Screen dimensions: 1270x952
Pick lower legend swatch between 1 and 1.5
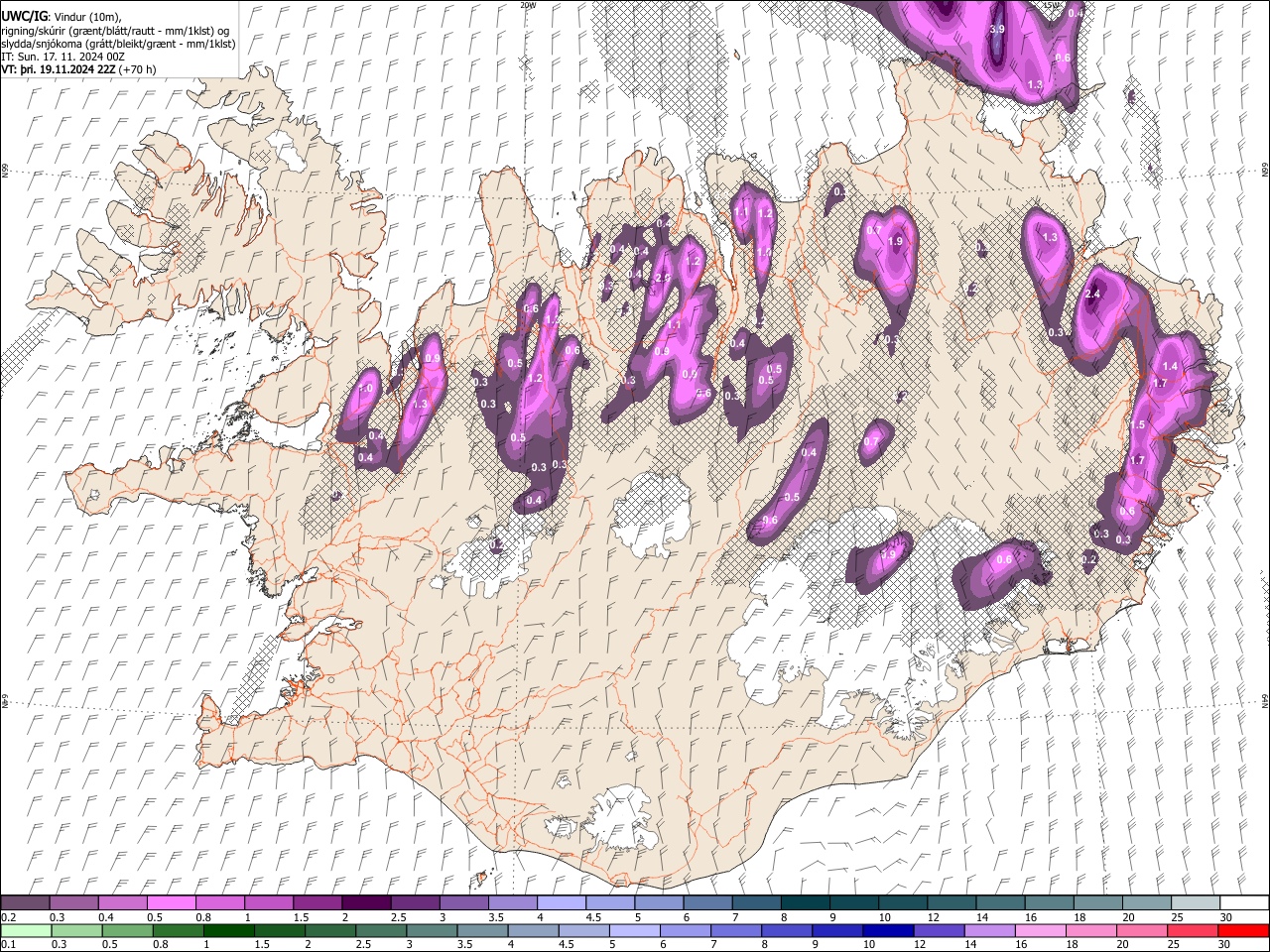(x=228, y=930)
